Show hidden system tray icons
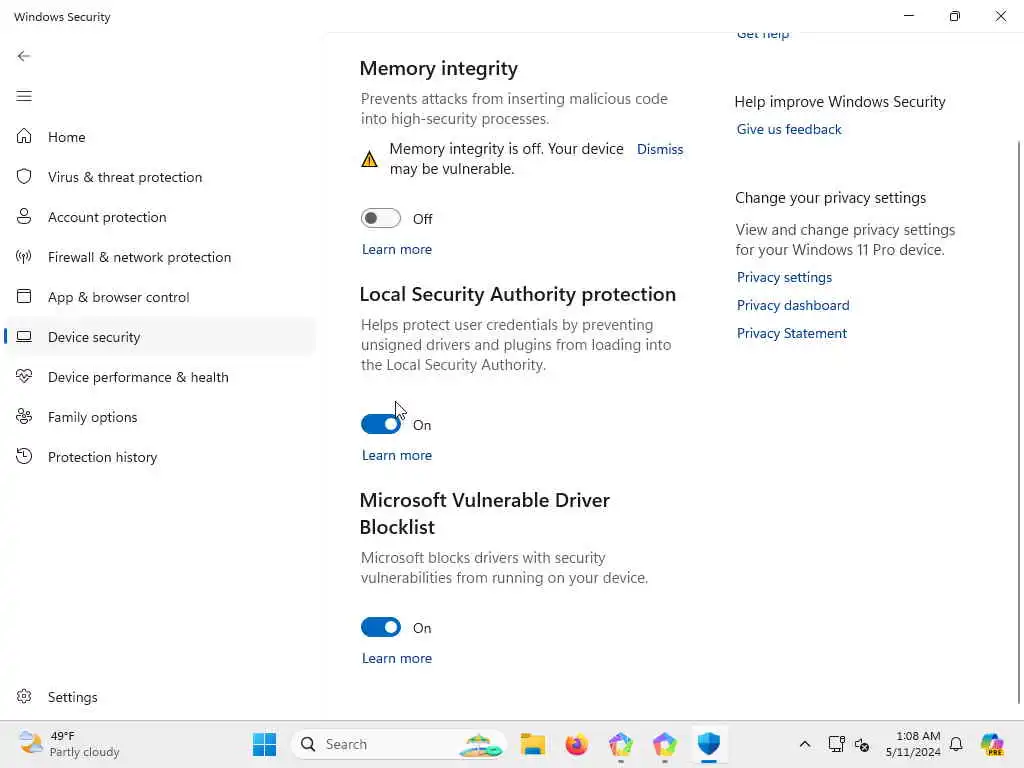Image resolution: width=1024 pixels, height=768 pixels. 805,744
